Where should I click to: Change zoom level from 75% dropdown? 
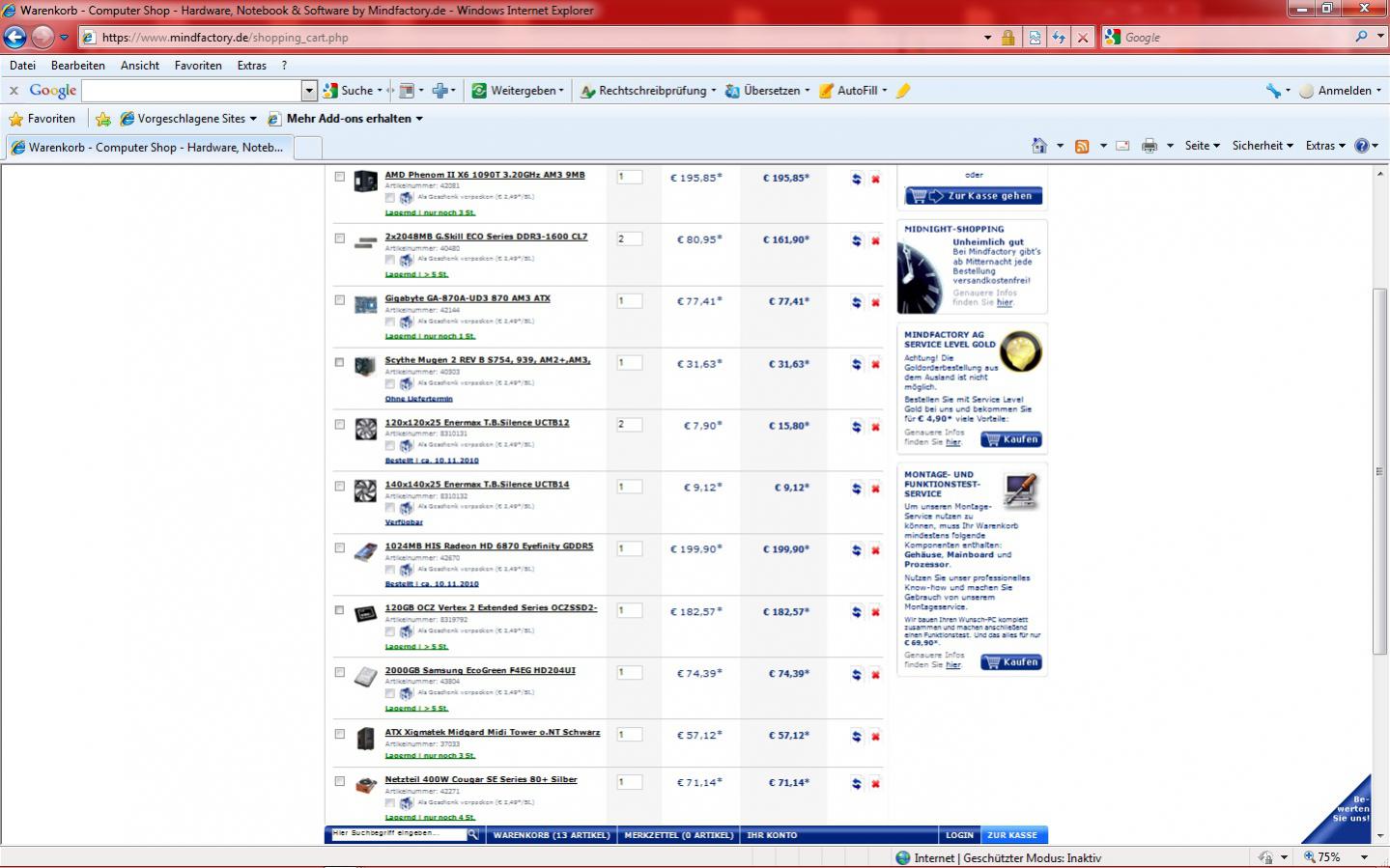tap(1364, 857)
